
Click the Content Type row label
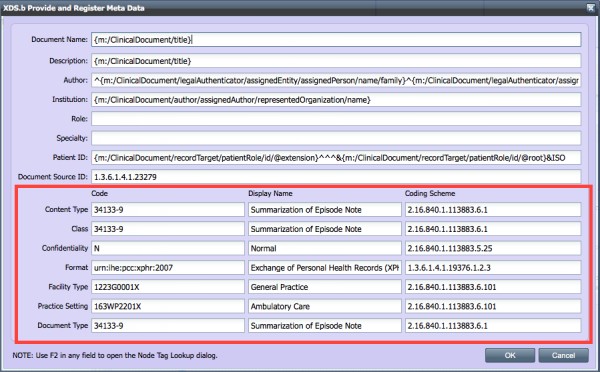pyautogui.click(x=67, y=209)
